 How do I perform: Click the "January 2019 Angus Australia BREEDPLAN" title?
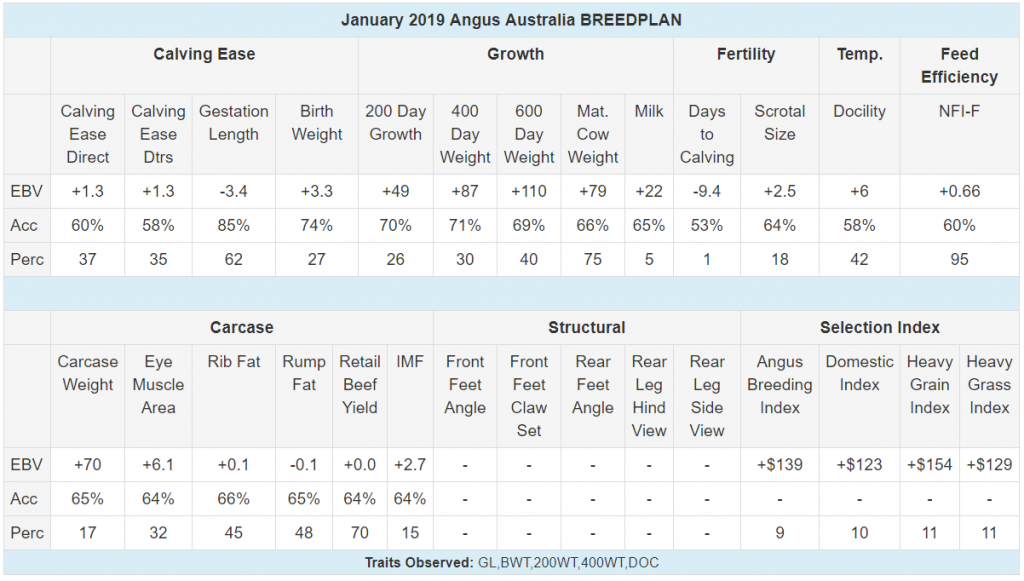(x=511, y=20)
